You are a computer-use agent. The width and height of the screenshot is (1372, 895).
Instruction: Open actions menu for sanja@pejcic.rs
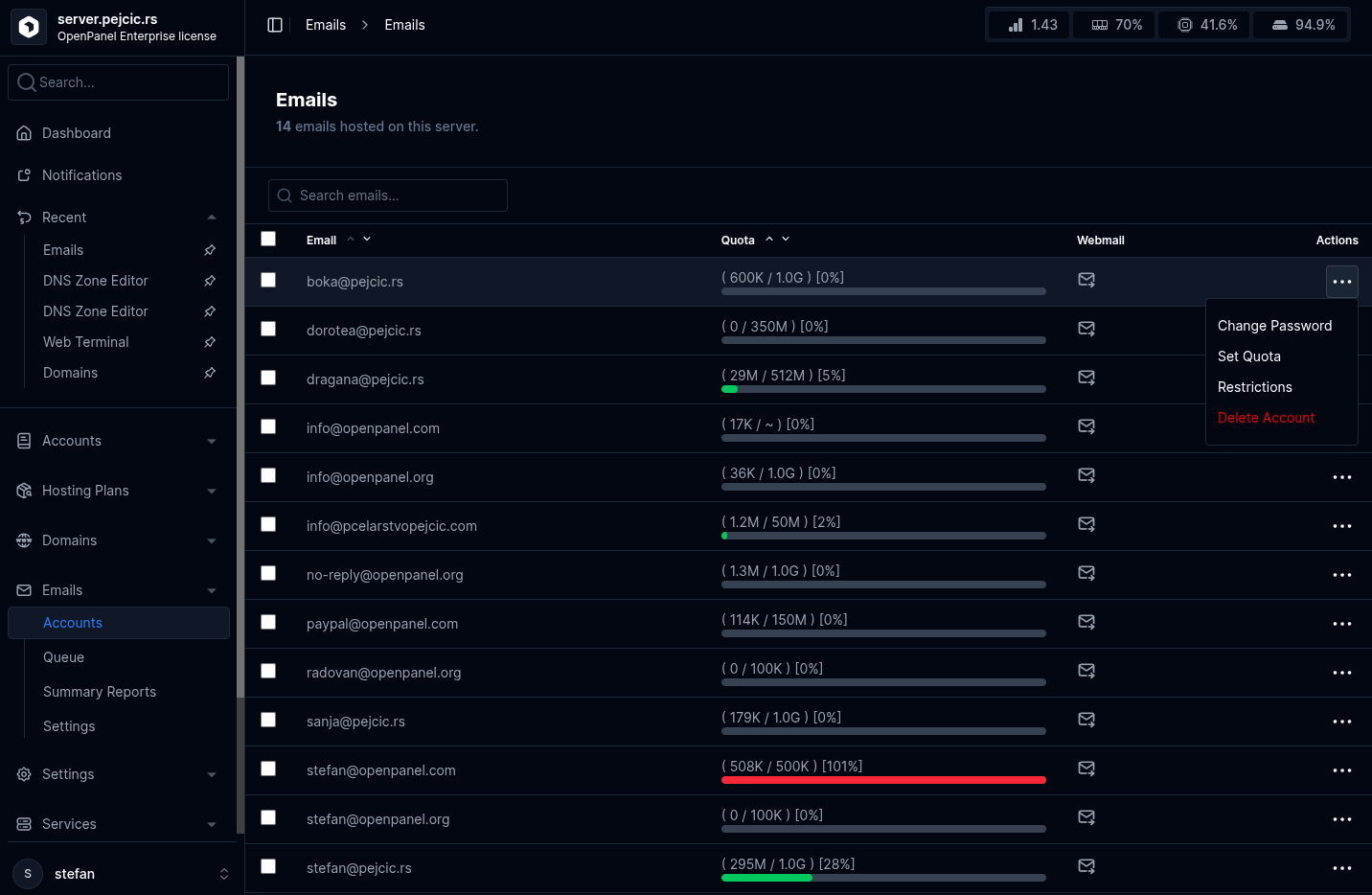pyautogui.click(x=1342, y=722)
